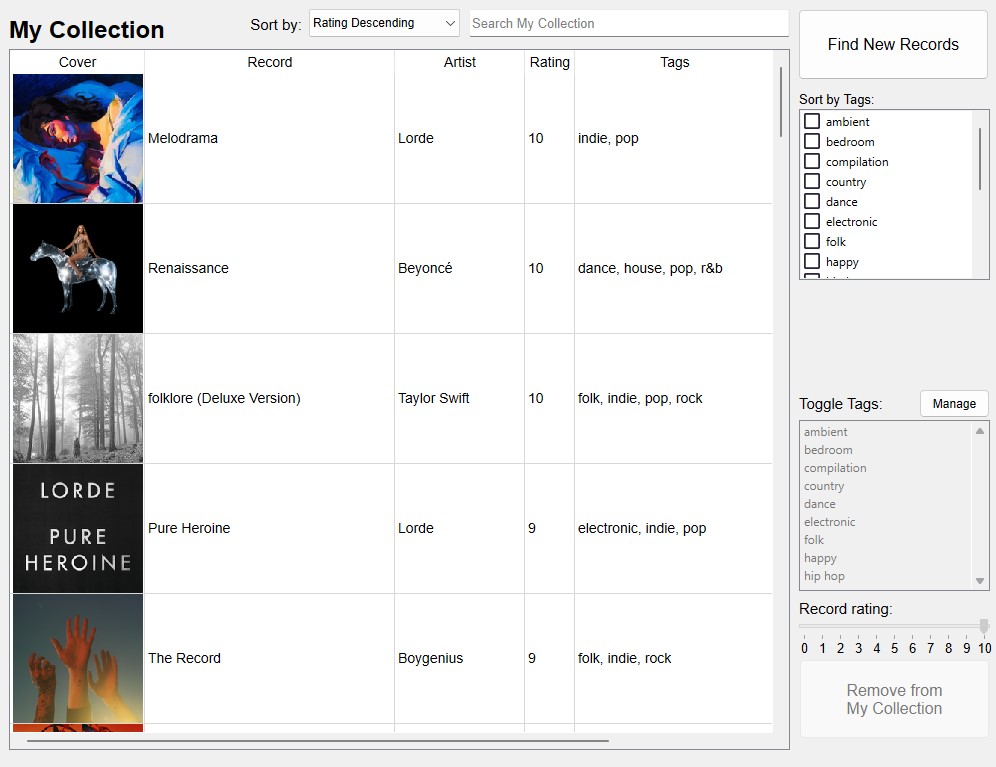Click the Tags column header
The image size is (996, 767).
[x=674, y=62]
